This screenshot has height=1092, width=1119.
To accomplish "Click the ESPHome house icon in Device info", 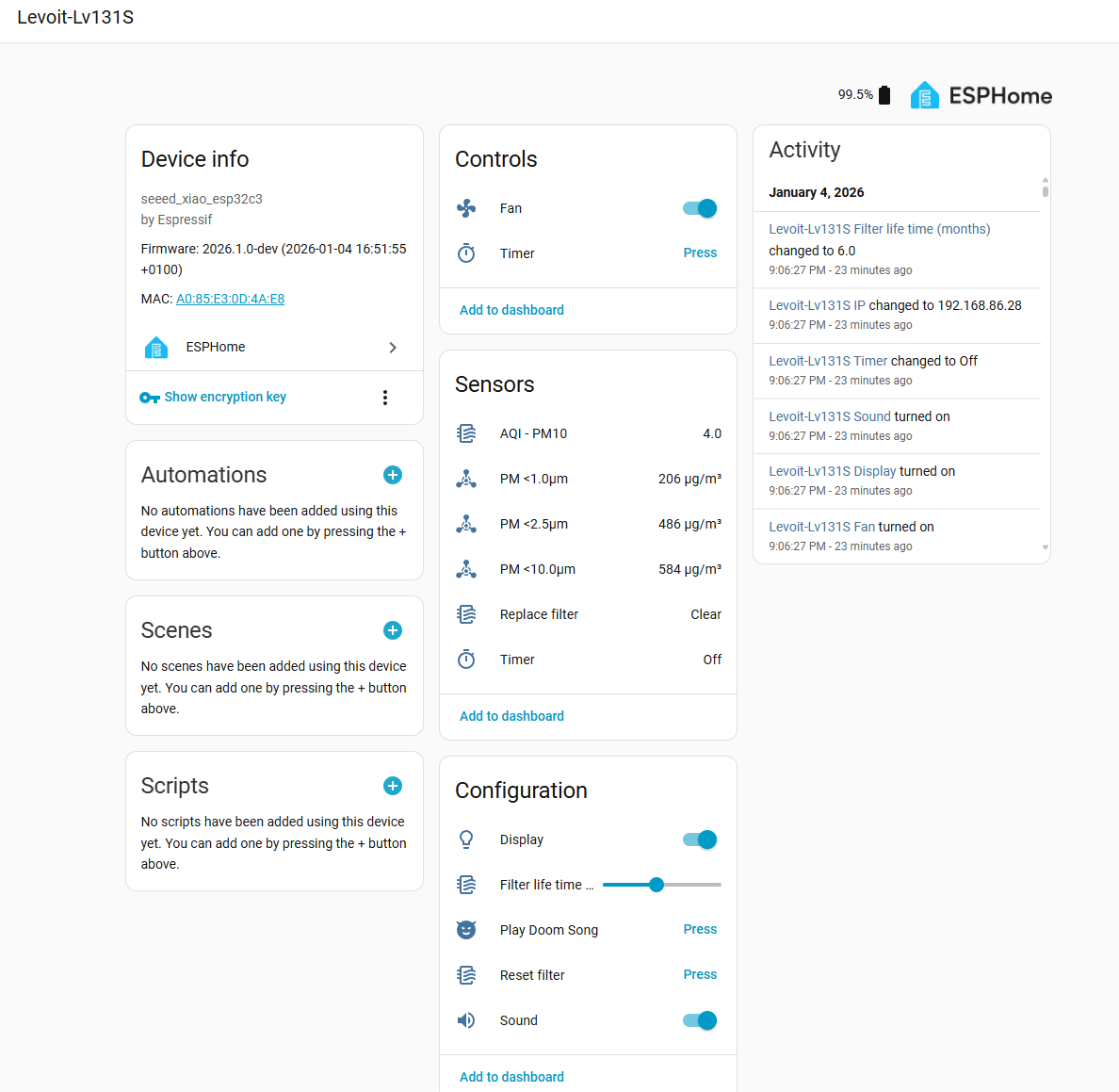I will 156,348.
